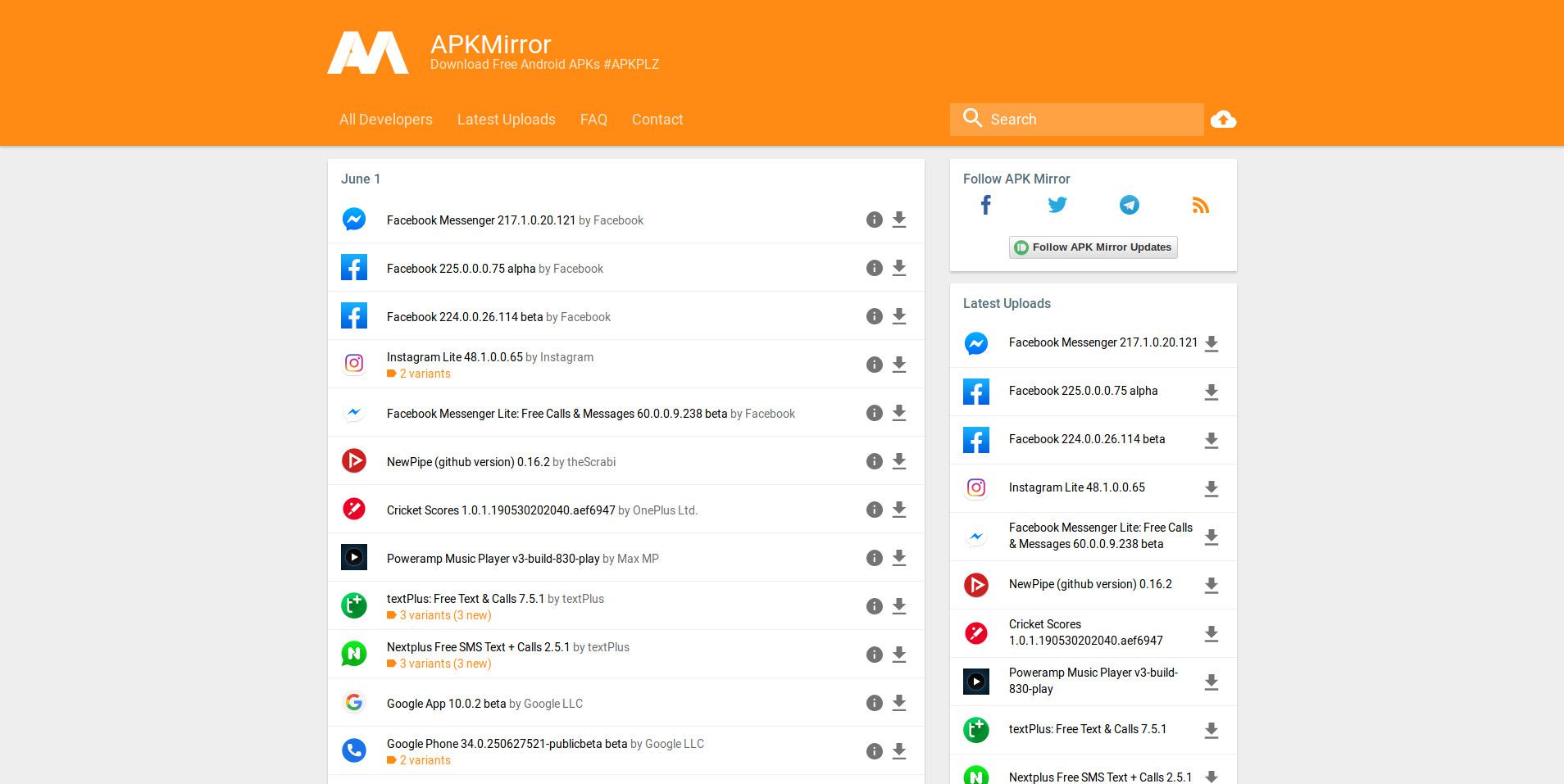Screen dimensions: 1564x784
Task: Click the search magnifier icon
Action: (972, 118)
